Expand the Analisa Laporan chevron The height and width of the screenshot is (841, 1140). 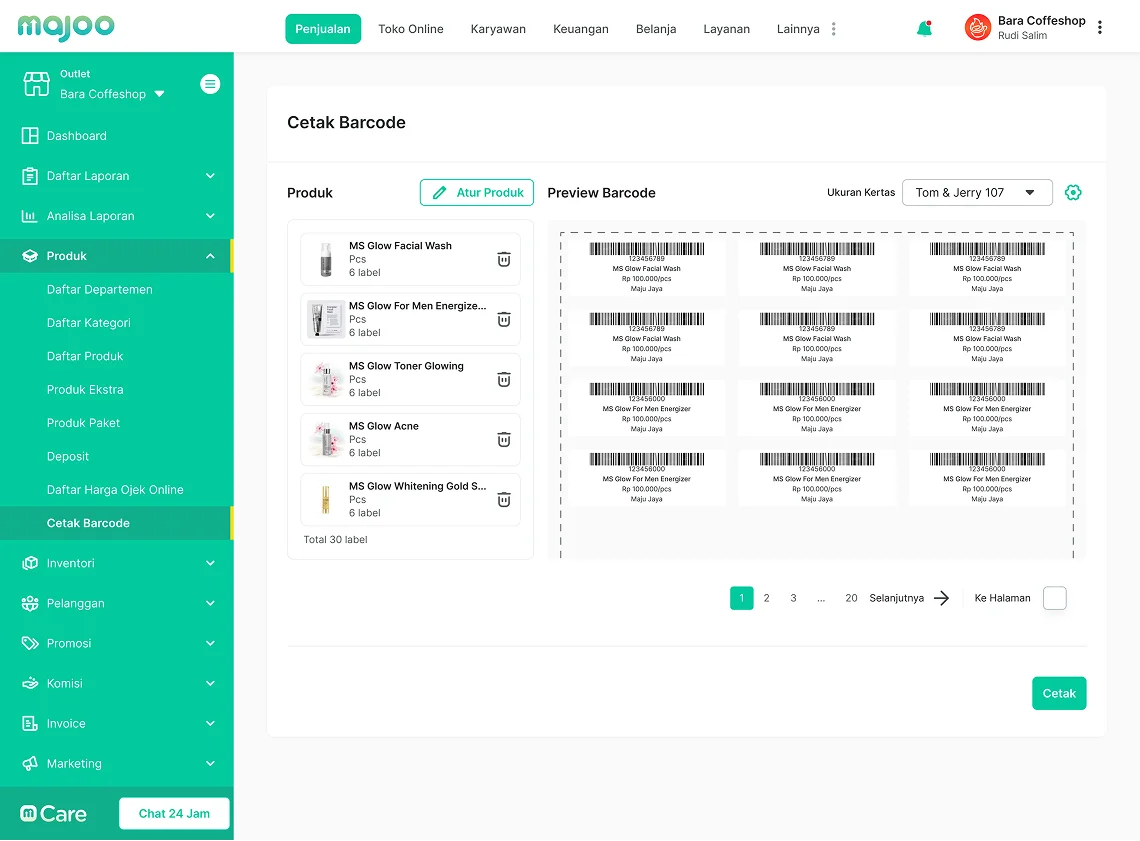pos(210,216)
